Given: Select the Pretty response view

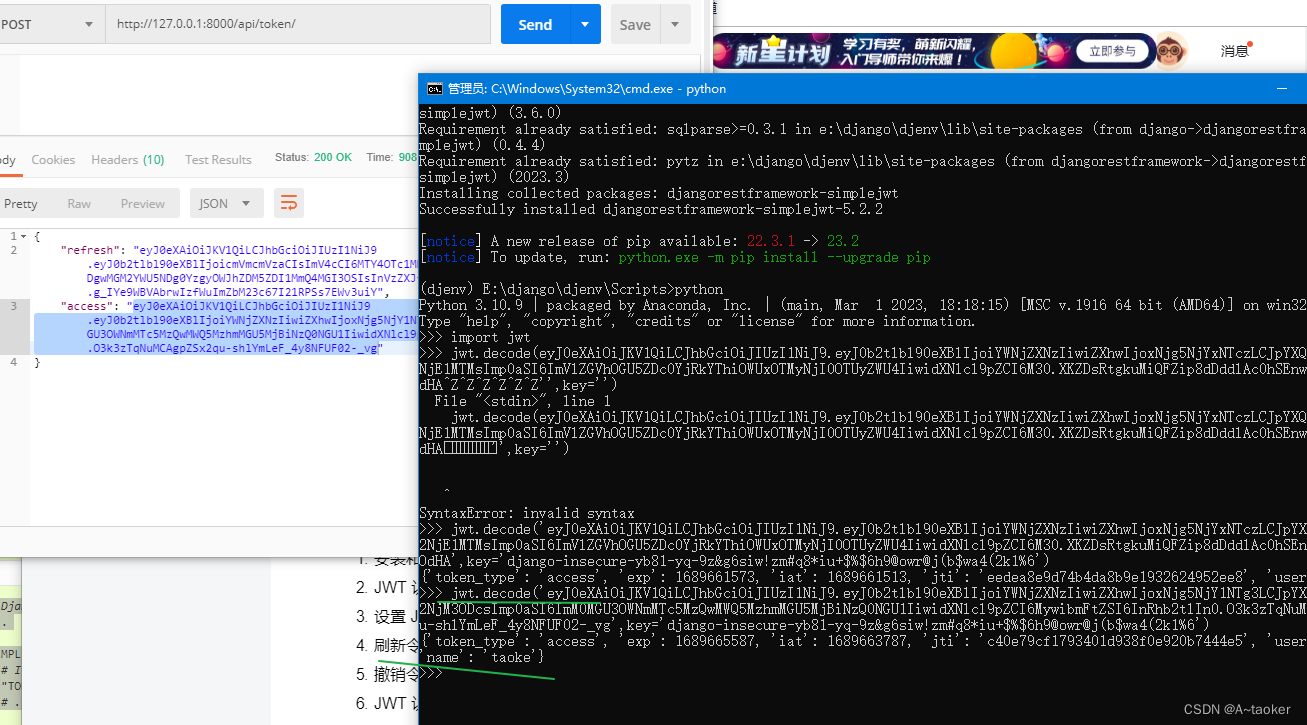Looking at the screenshot, I should 21,202.
